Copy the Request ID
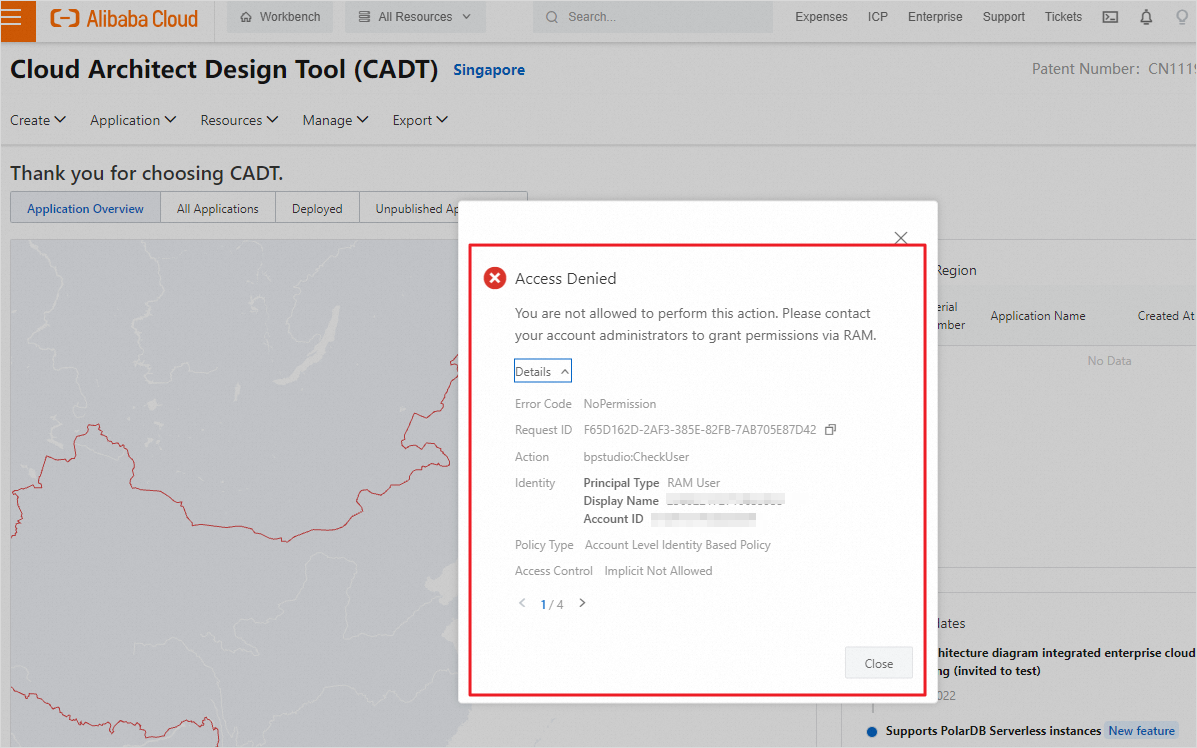 click(831, 430)
